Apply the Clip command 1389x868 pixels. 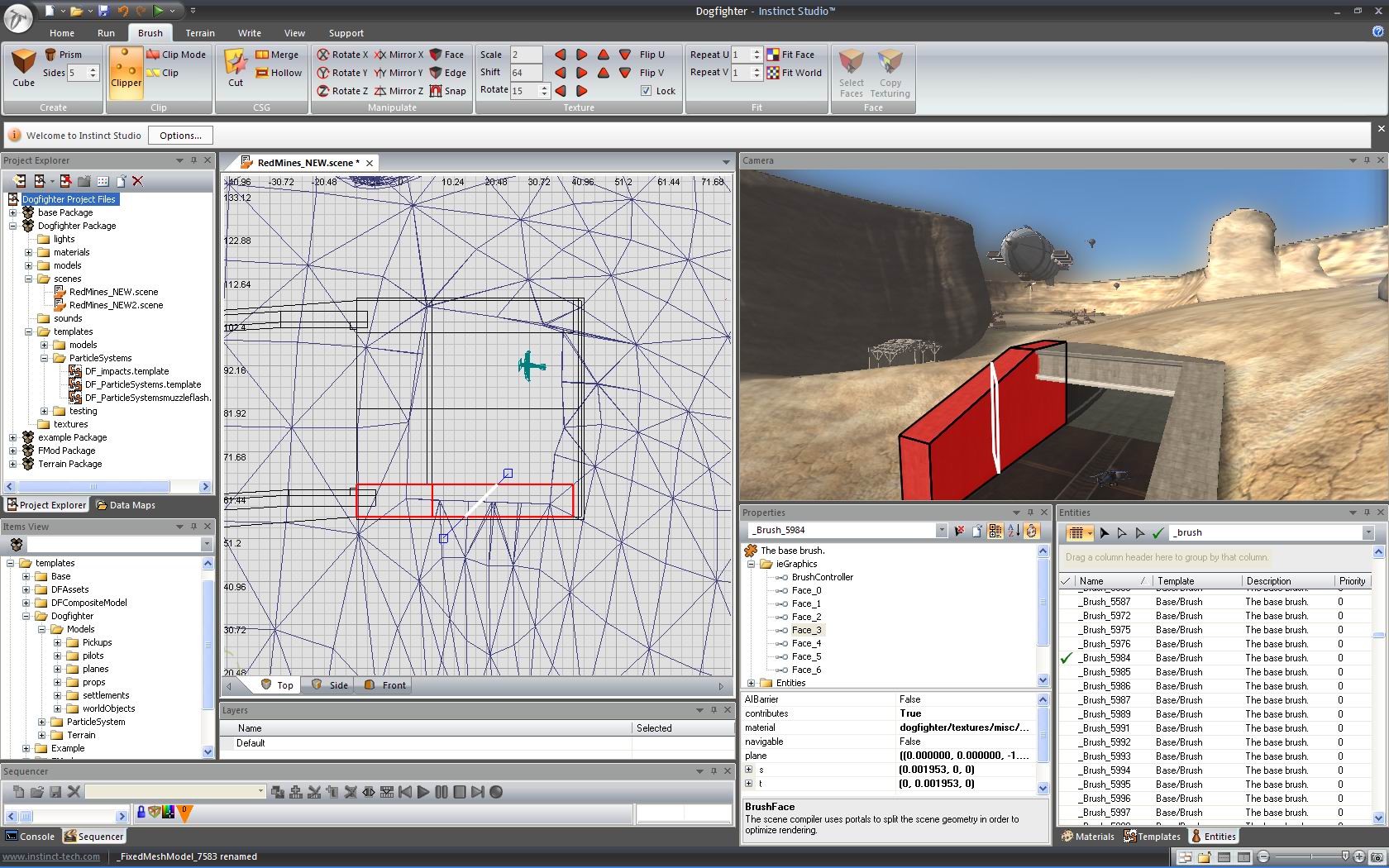[x=162, y=73]
